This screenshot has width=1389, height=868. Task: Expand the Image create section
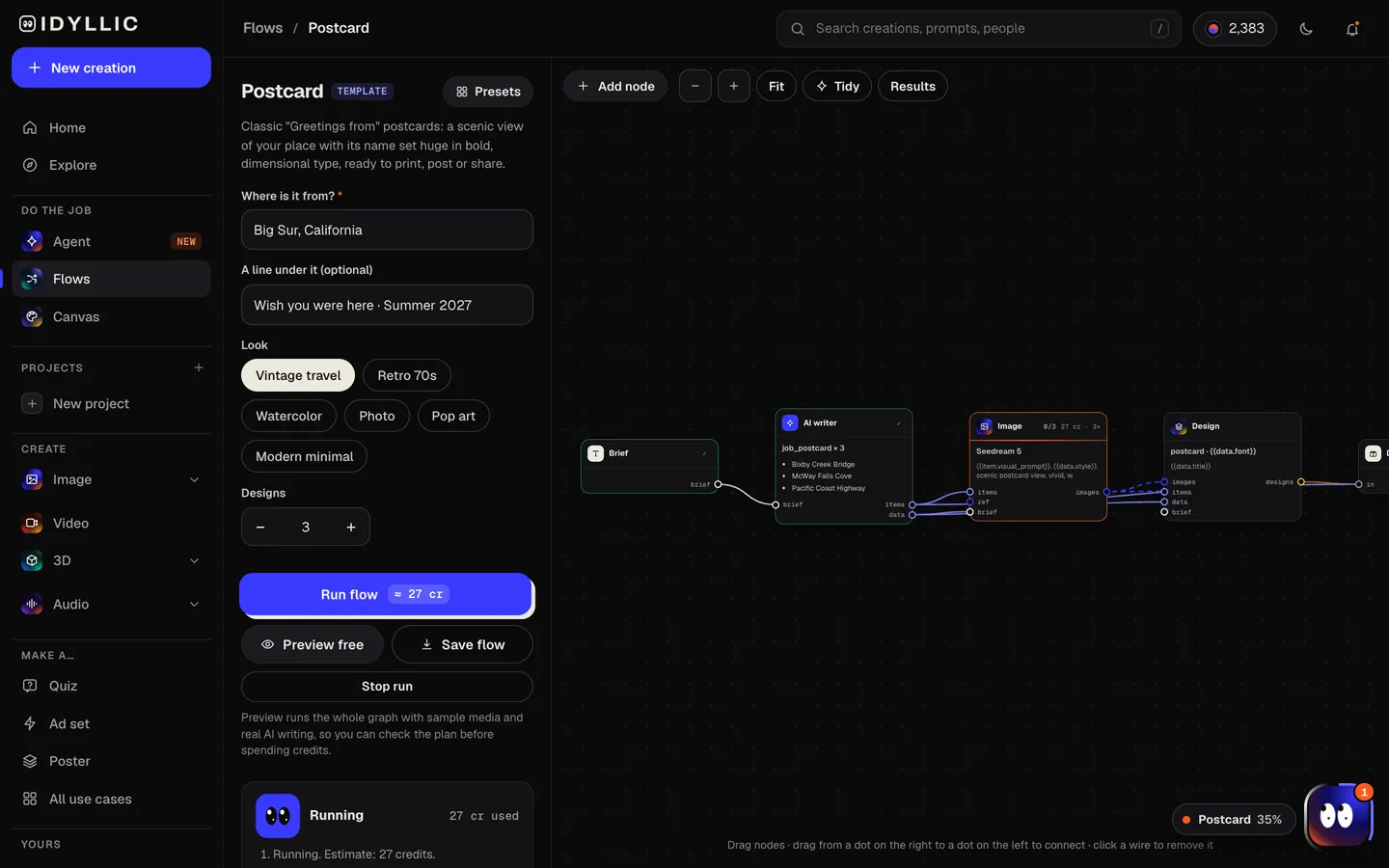(194, 479)
